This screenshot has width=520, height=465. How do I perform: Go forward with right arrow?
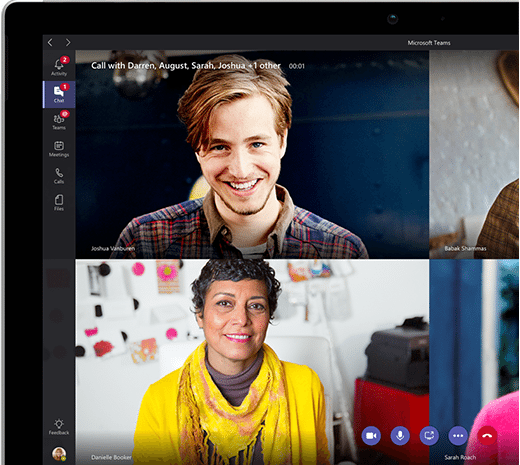[68, 42]
